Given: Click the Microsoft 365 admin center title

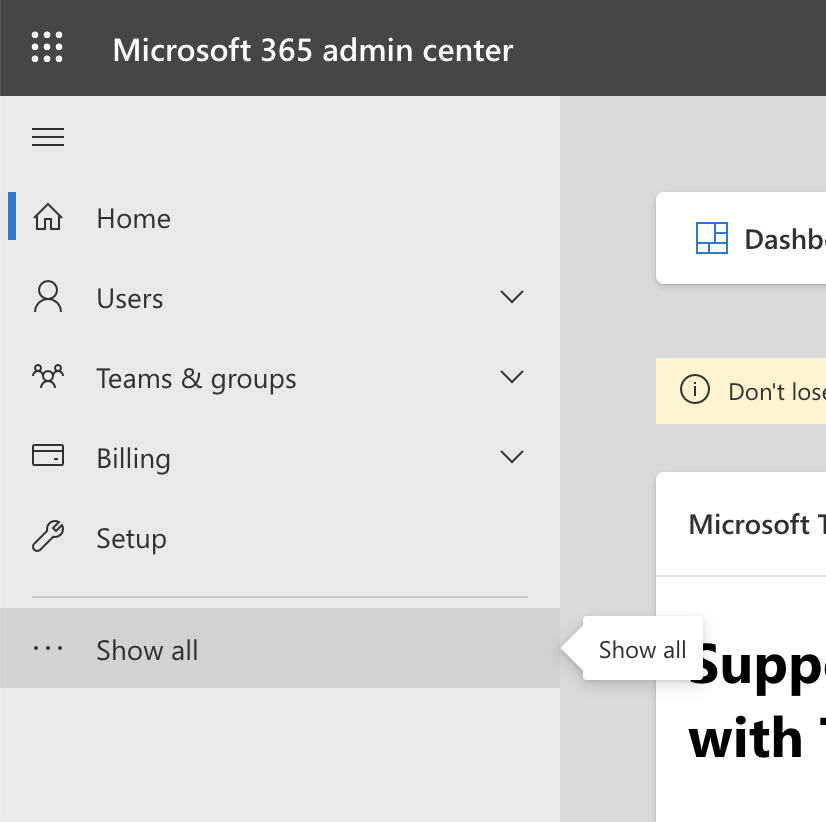Looking at the screenshot, I should [313, 50].
